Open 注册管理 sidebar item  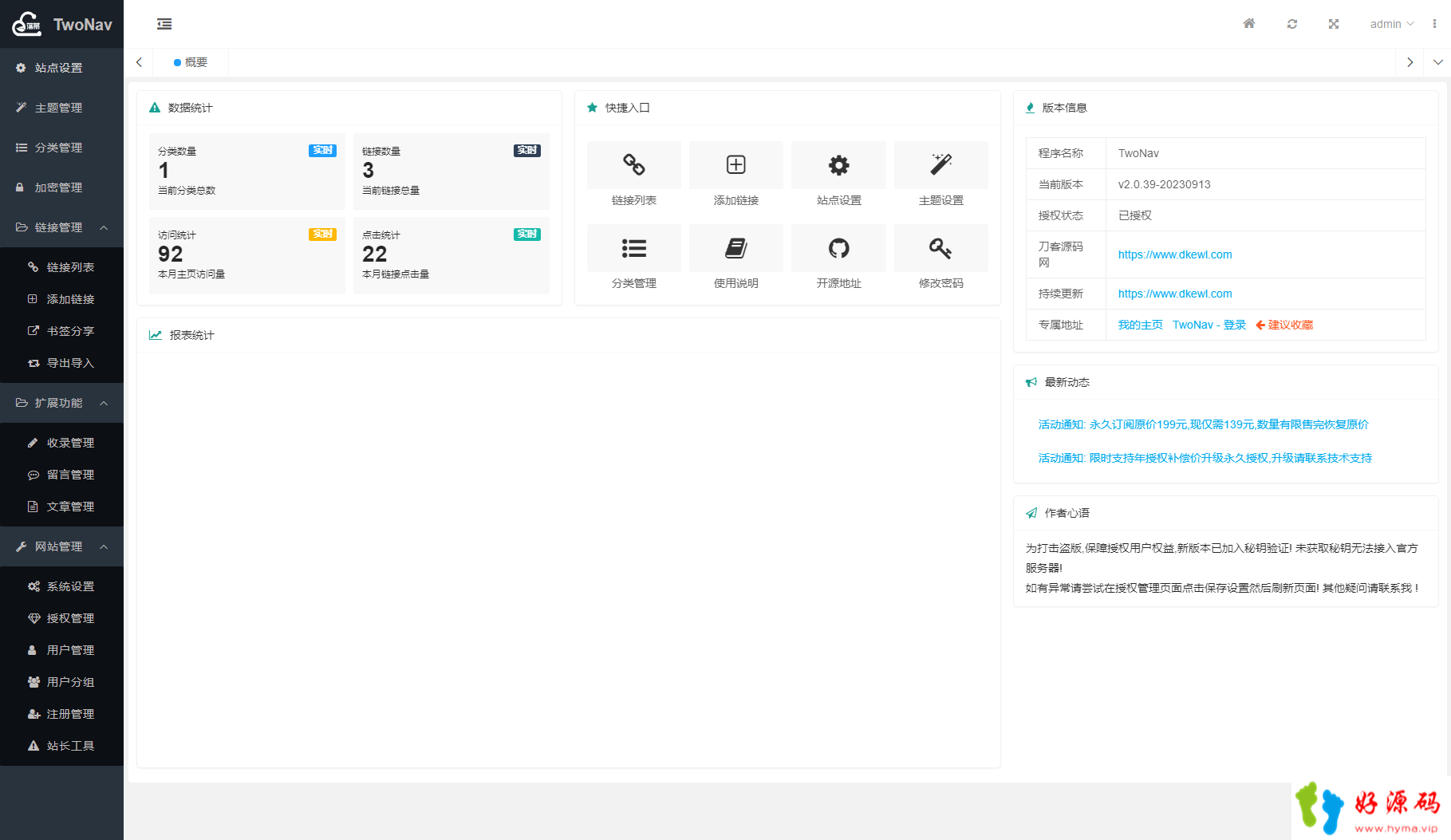point(61,714)
